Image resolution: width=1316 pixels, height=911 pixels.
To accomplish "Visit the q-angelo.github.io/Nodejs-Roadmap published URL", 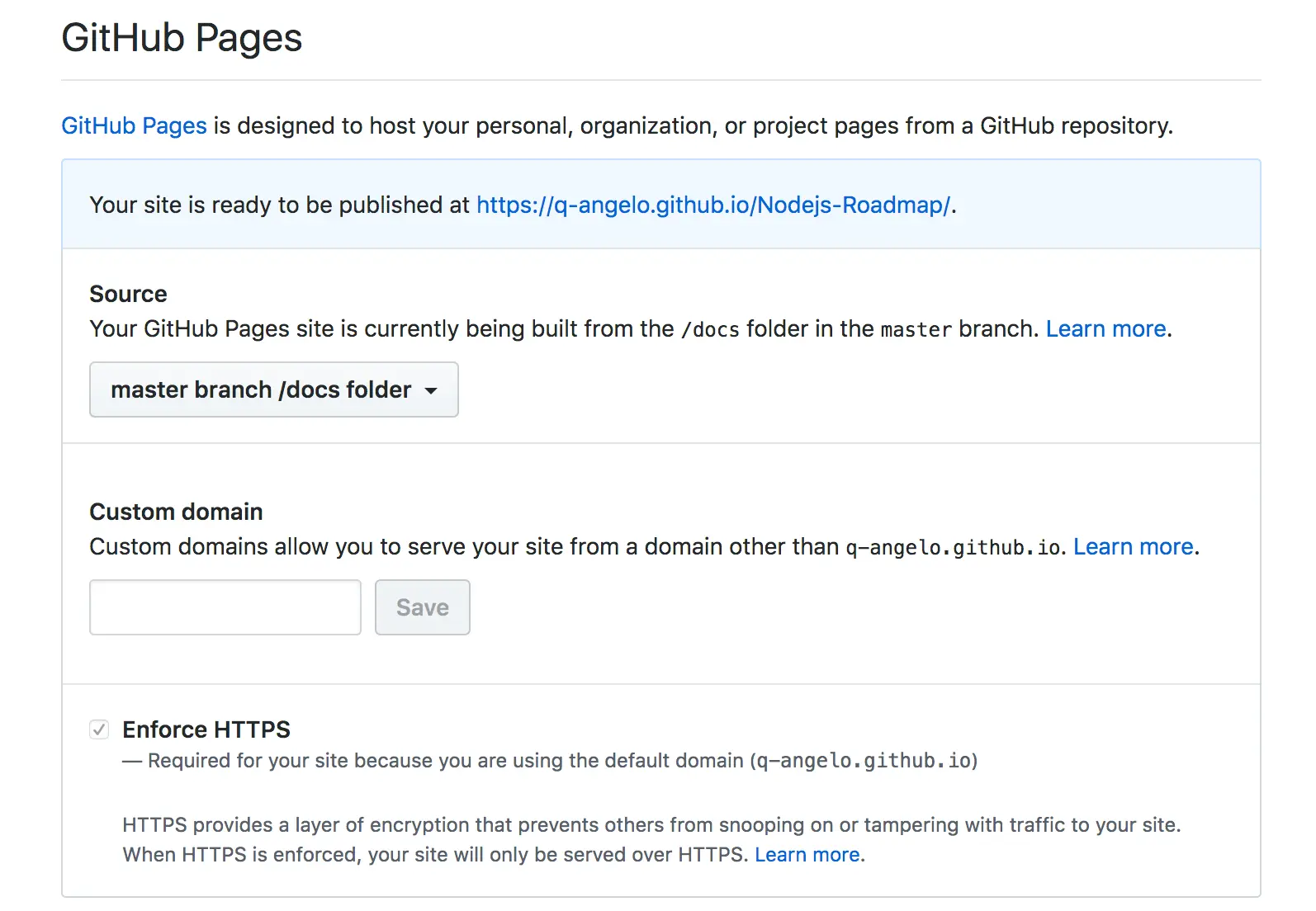I will [713, 205].
